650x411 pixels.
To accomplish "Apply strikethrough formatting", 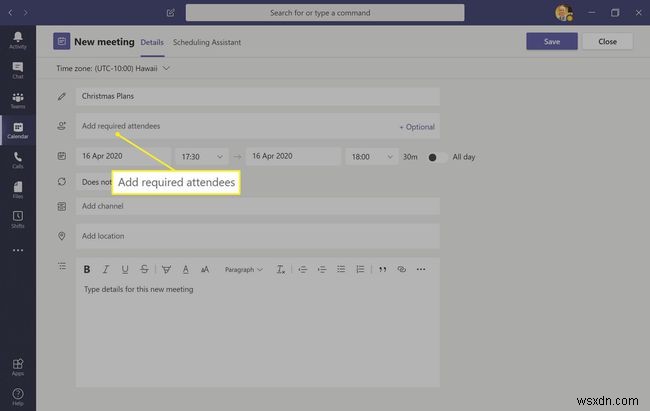I will 144,269.
